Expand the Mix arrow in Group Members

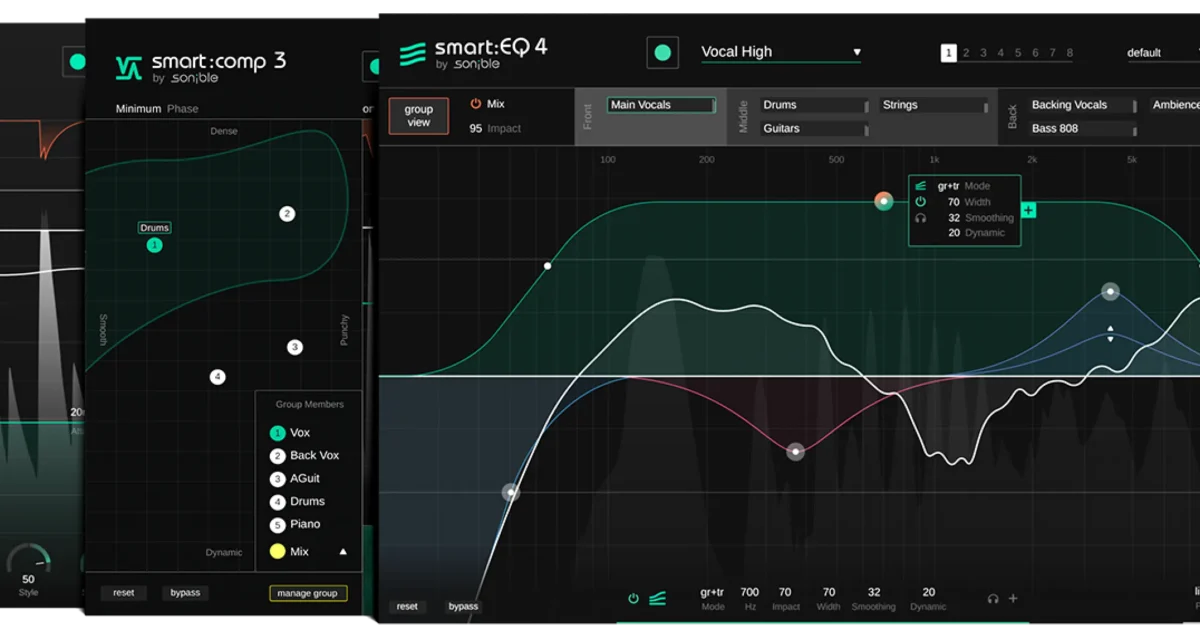click(x=343, y=552)
